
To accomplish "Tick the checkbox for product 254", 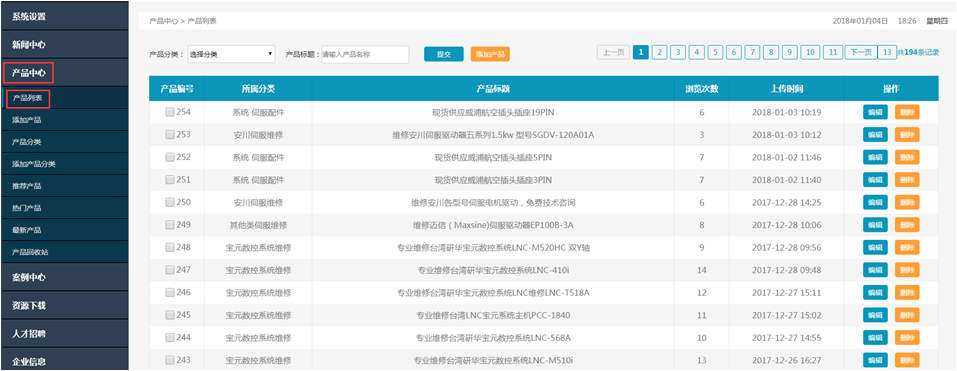I will (170, 112).
